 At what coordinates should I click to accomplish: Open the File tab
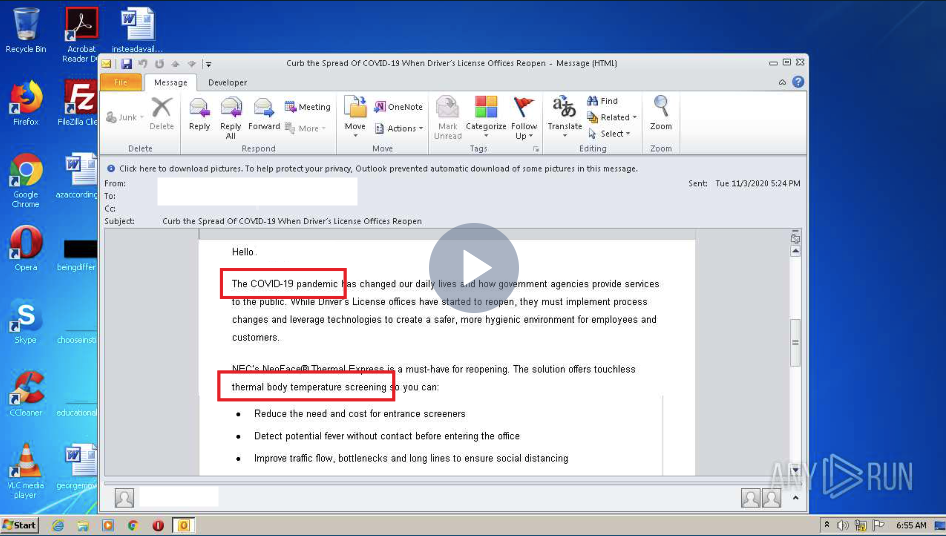(121, 82)
